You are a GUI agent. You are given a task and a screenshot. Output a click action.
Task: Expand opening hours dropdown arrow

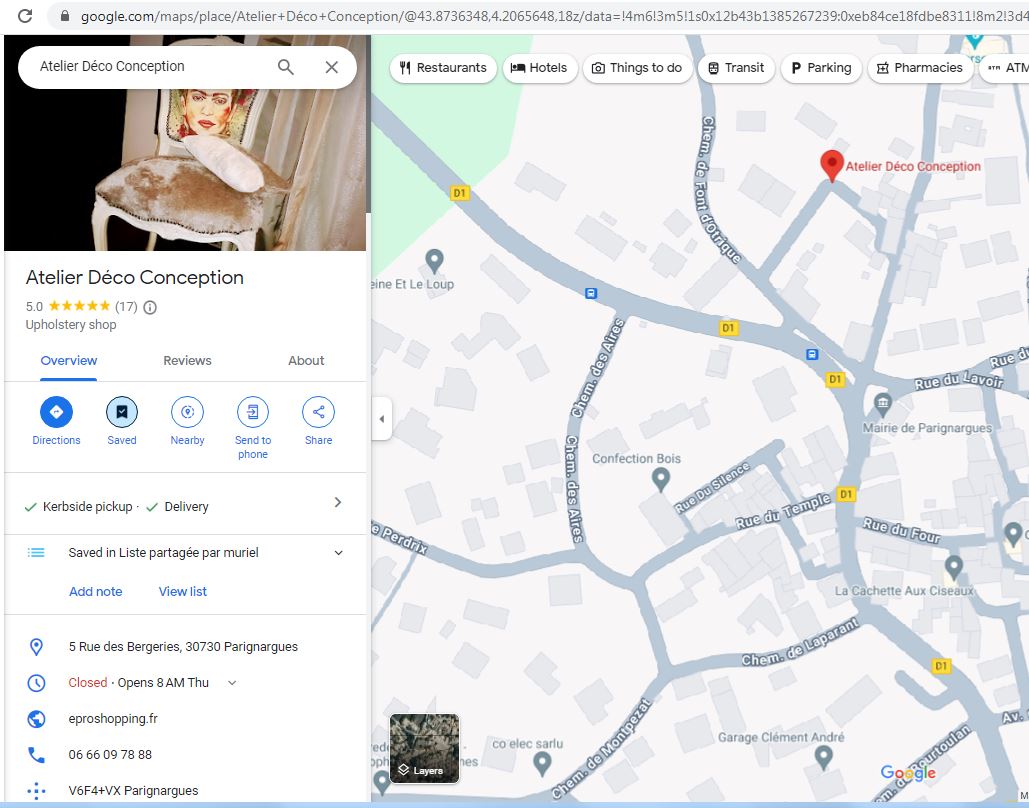(232, 683)
